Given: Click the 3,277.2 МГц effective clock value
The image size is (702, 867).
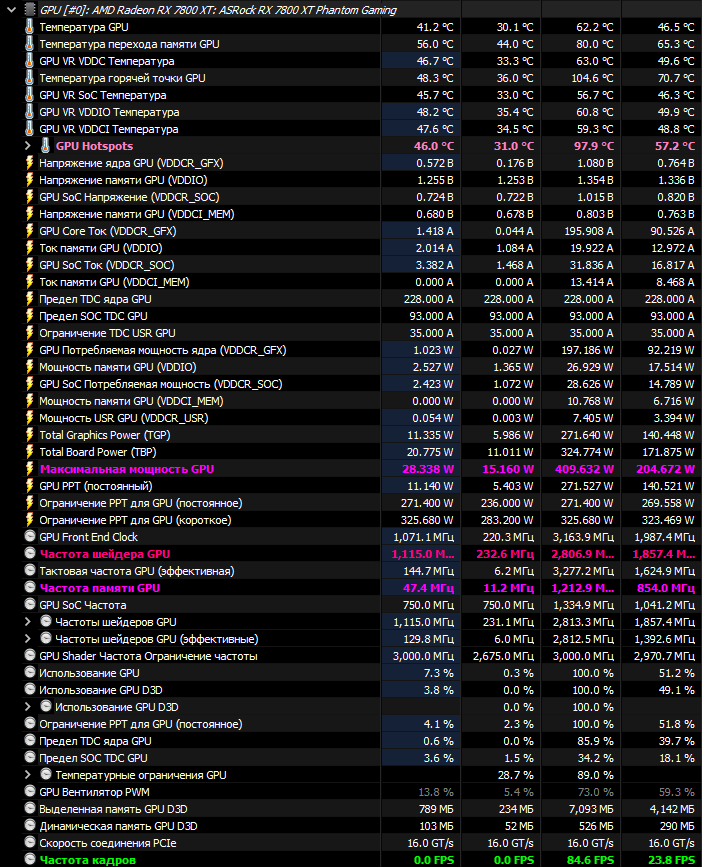Looking at the screenshot, I should 583,571.
